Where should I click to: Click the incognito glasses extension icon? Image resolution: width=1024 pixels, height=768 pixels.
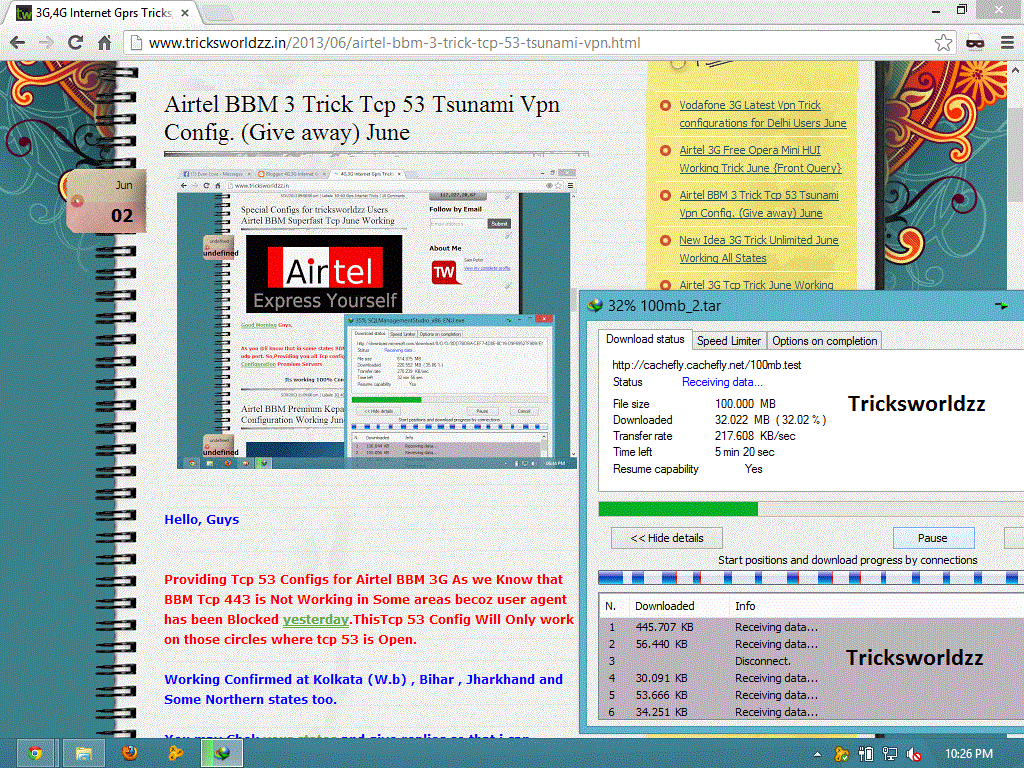pos(975,43)
